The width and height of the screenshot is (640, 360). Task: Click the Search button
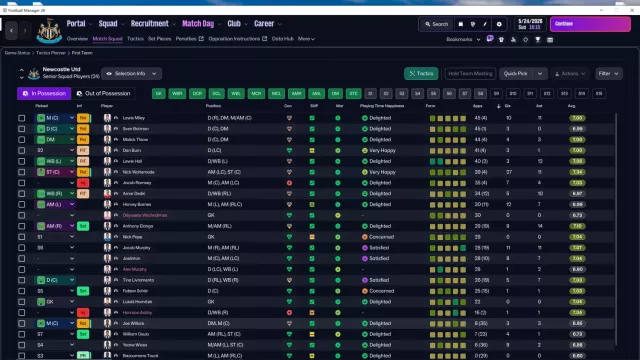[x=436, y=24]
